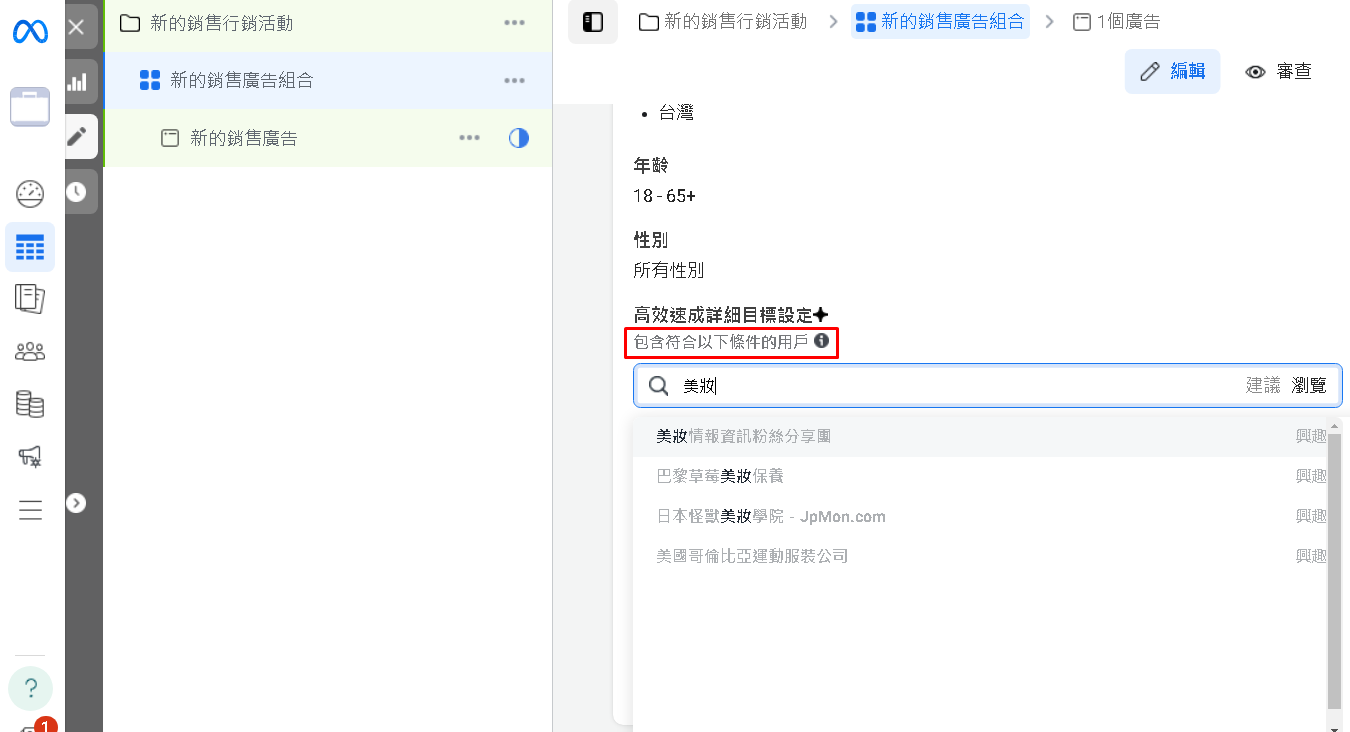Select 美國哥倫比亞運動服裝公司 interest
The width and height of the screenshot is (1350, 732).
click(x=982, y=556)
